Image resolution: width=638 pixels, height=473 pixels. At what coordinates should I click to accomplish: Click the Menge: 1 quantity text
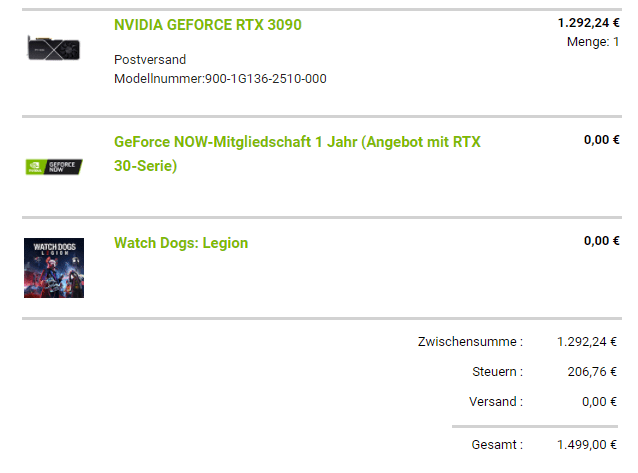593,42
